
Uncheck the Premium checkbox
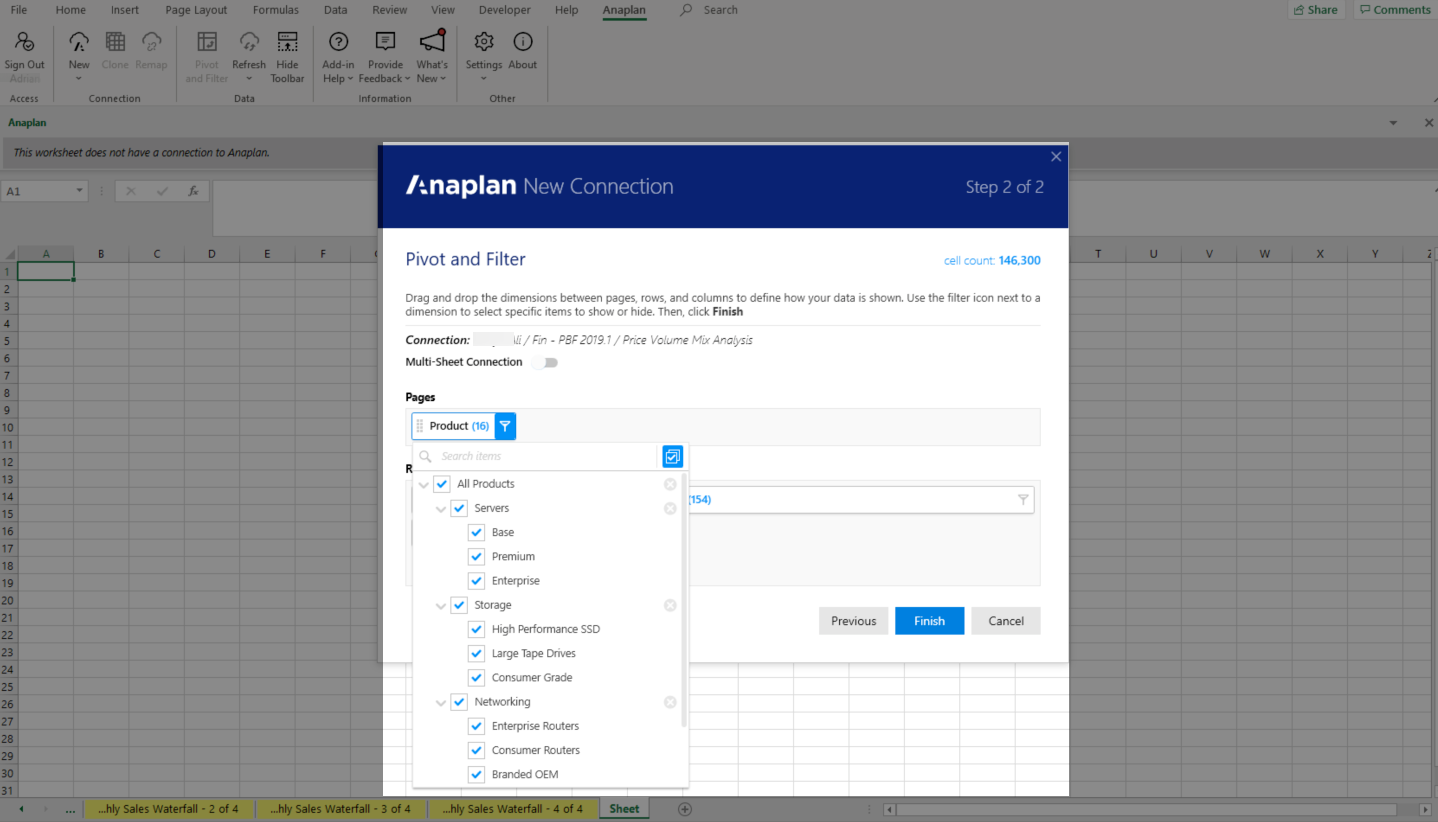pos(477,556)
